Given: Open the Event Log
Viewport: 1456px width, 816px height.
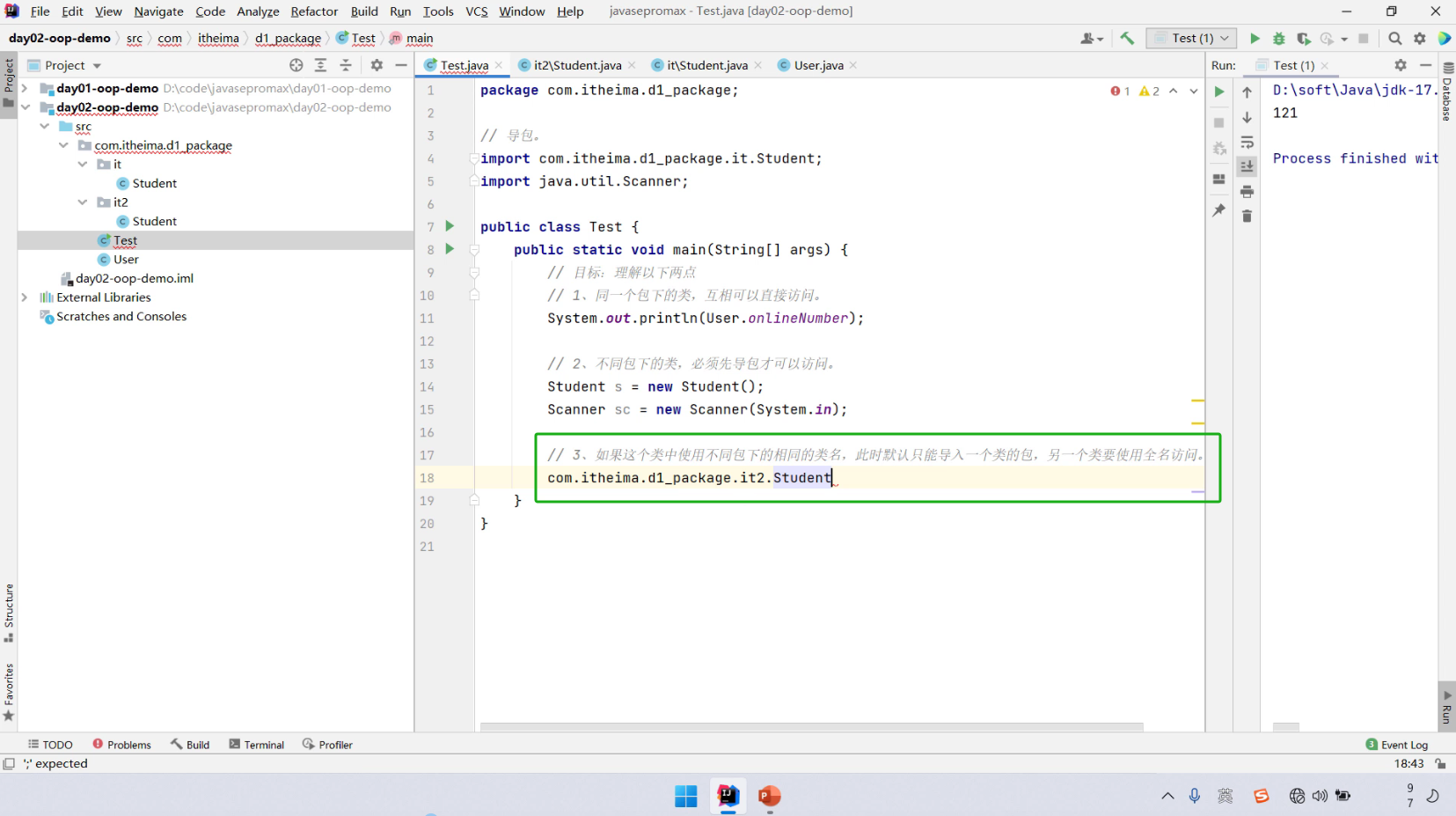Looking at the screenshot, I should (x=1397, y=745).
